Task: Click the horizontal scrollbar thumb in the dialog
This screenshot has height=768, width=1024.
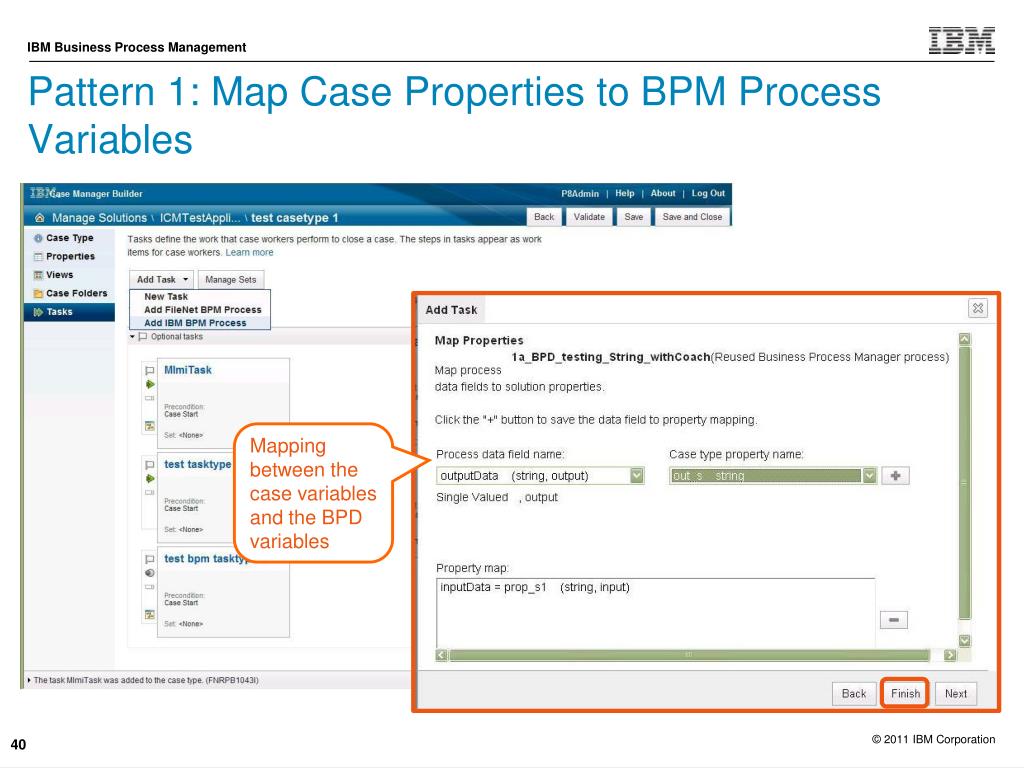Action: (689, 655)
